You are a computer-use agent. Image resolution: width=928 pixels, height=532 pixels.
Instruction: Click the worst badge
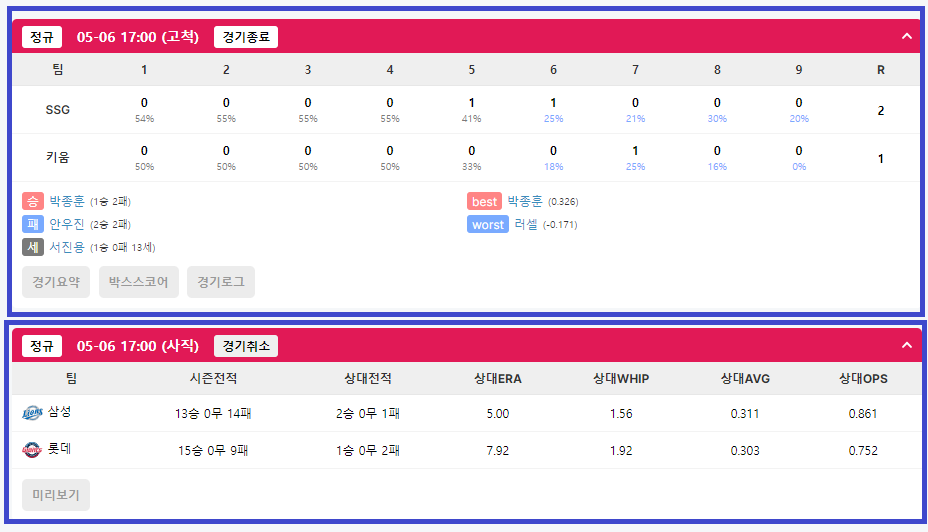coord(488,224)
